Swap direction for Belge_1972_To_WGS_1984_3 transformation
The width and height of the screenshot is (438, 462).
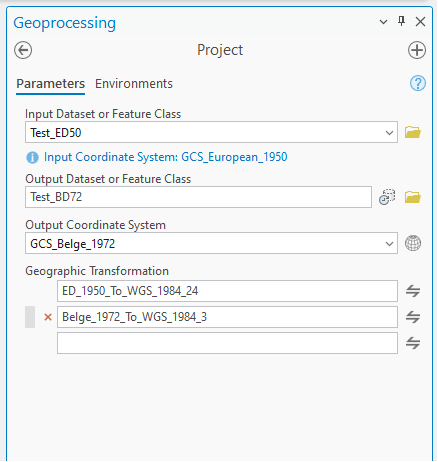(413, 317)
